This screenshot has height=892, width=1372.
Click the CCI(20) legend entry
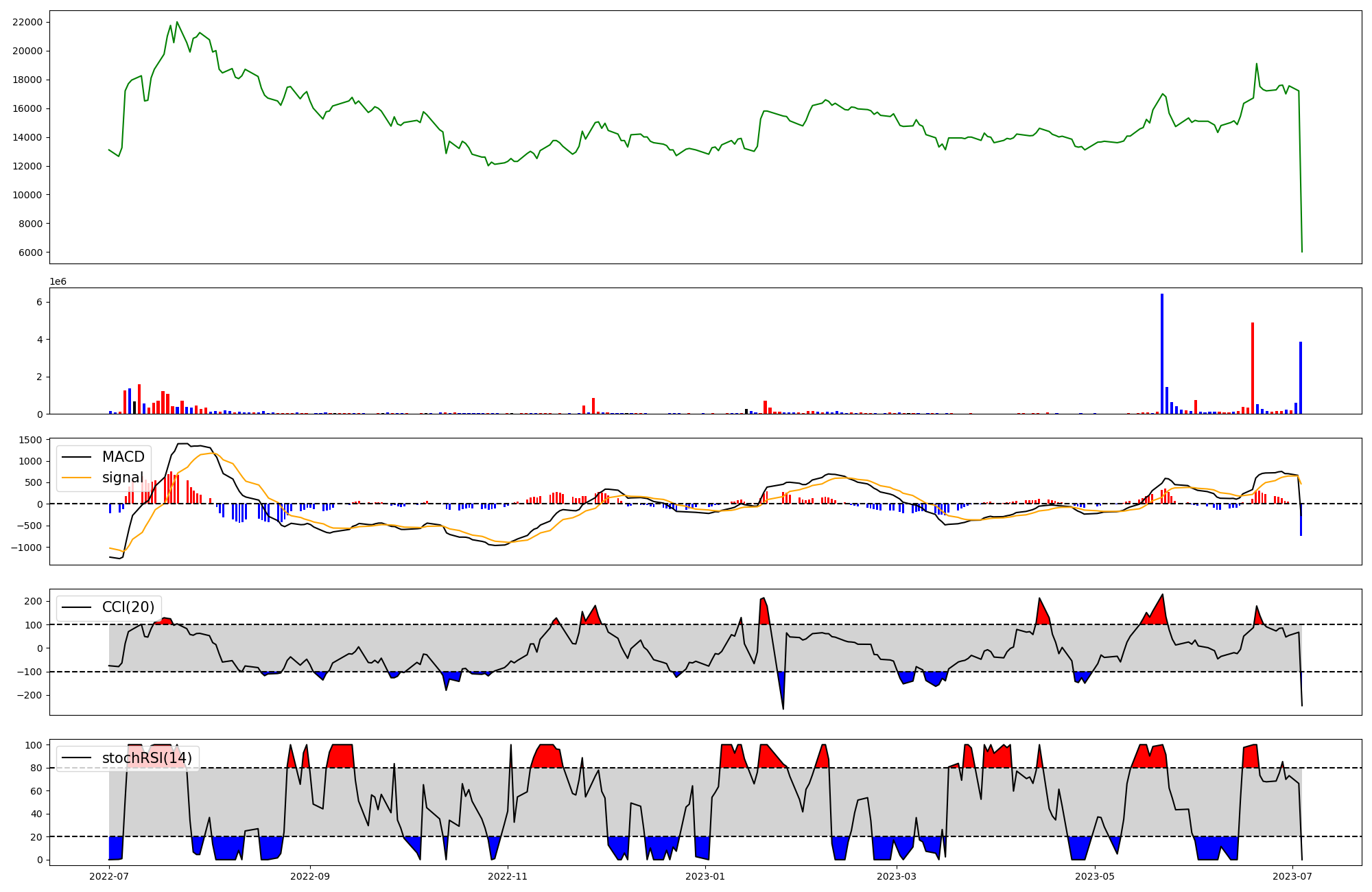click(128, 607)
